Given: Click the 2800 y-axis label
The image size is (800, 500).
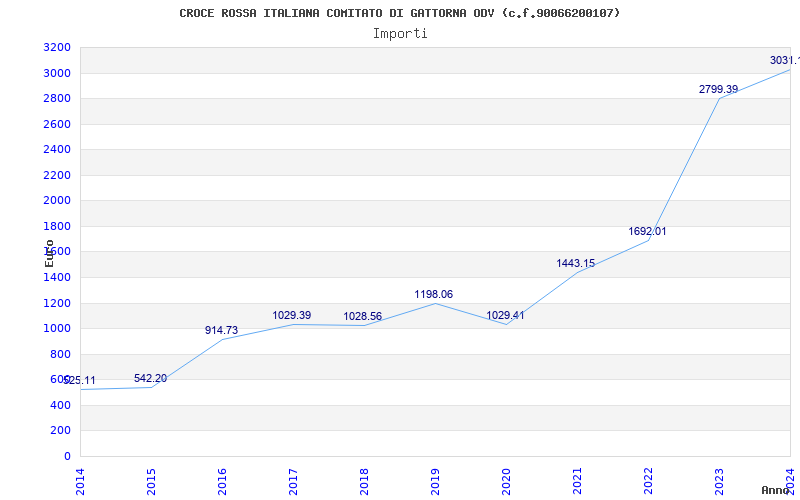Looking at the screenshot, I should point(57,98).
